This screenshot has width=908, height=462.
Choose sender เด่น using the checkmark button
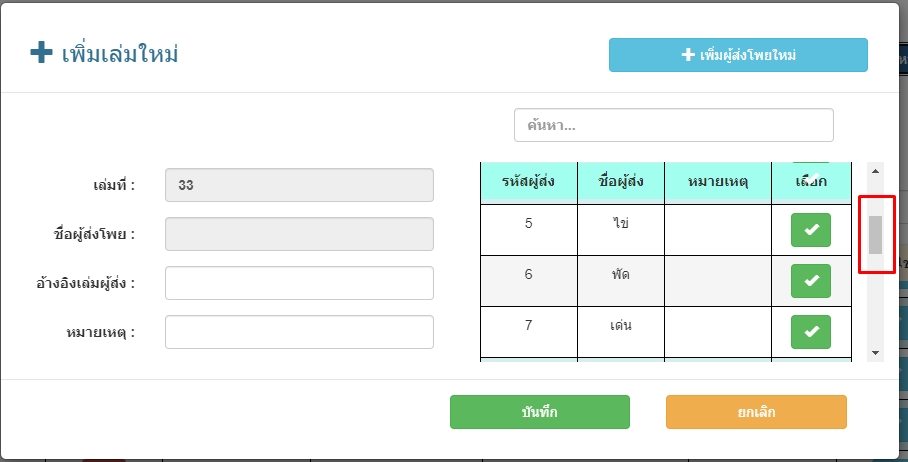[x=811, y=332]
